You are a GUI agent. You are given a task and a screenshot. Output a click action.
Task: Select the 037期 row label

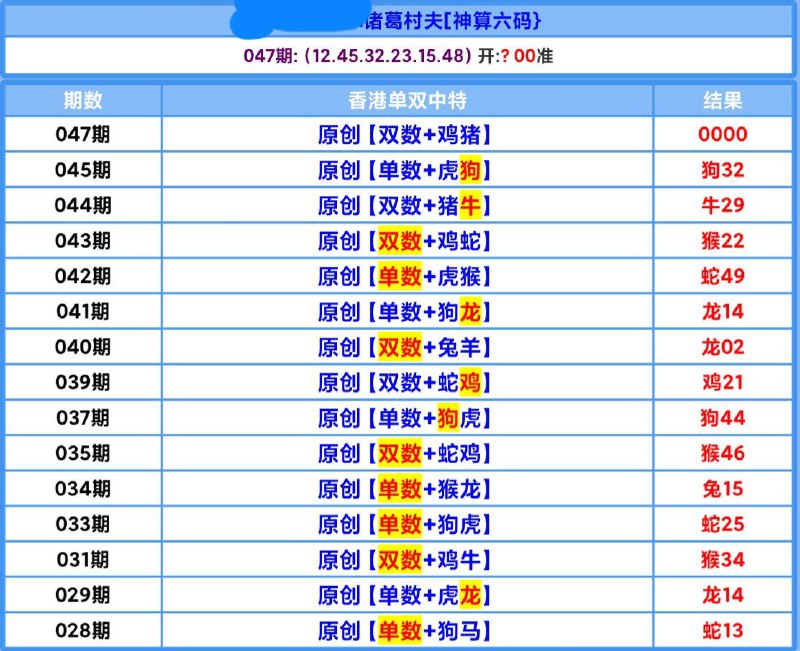pos(83,418)
